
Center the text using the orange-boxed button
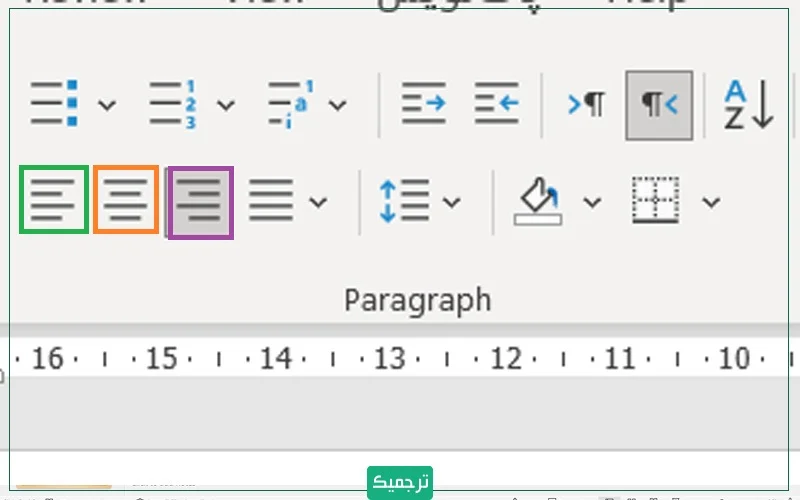pos(126,200)
